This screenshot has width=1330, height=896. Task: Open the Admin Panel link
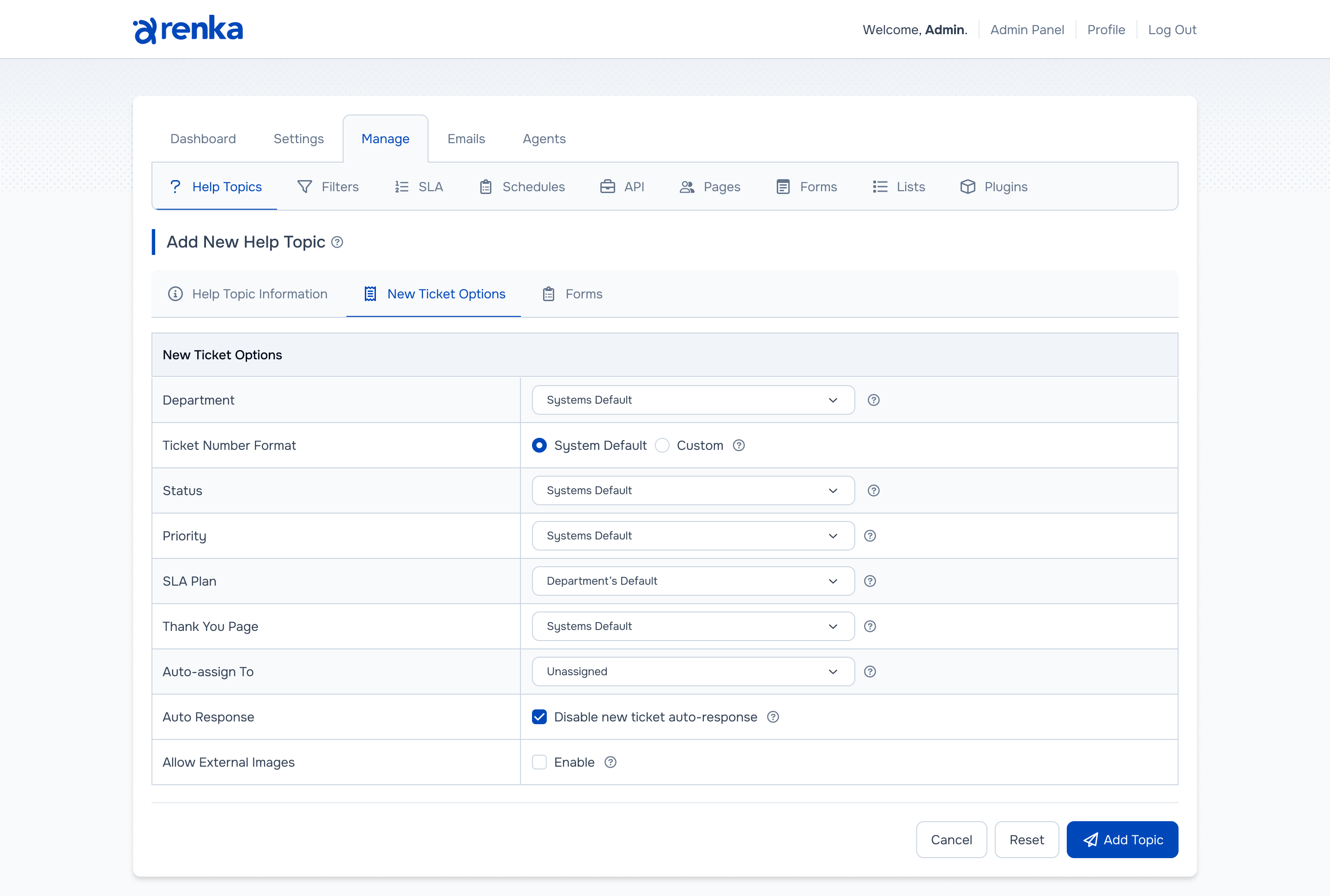coord(1027,30)
